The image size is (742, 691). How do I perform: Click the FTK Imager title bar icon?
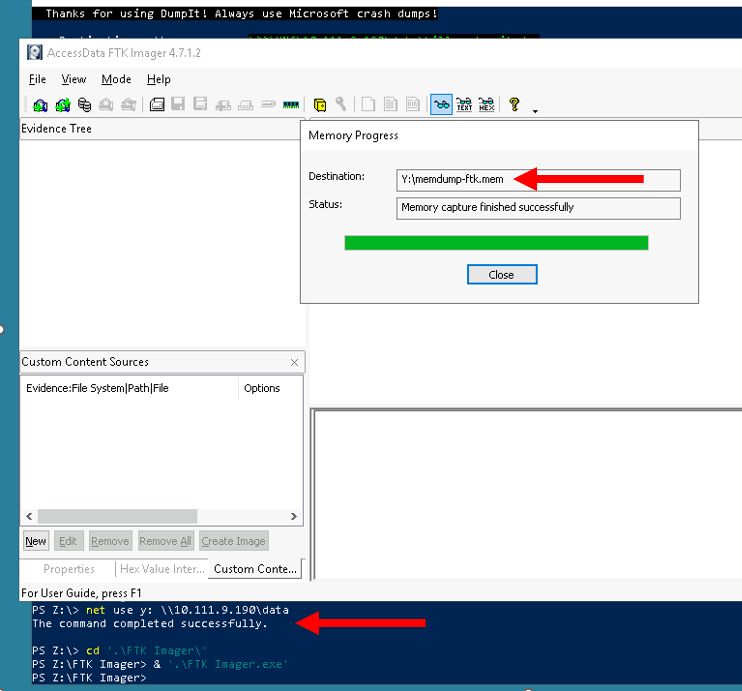coord(34,53)
